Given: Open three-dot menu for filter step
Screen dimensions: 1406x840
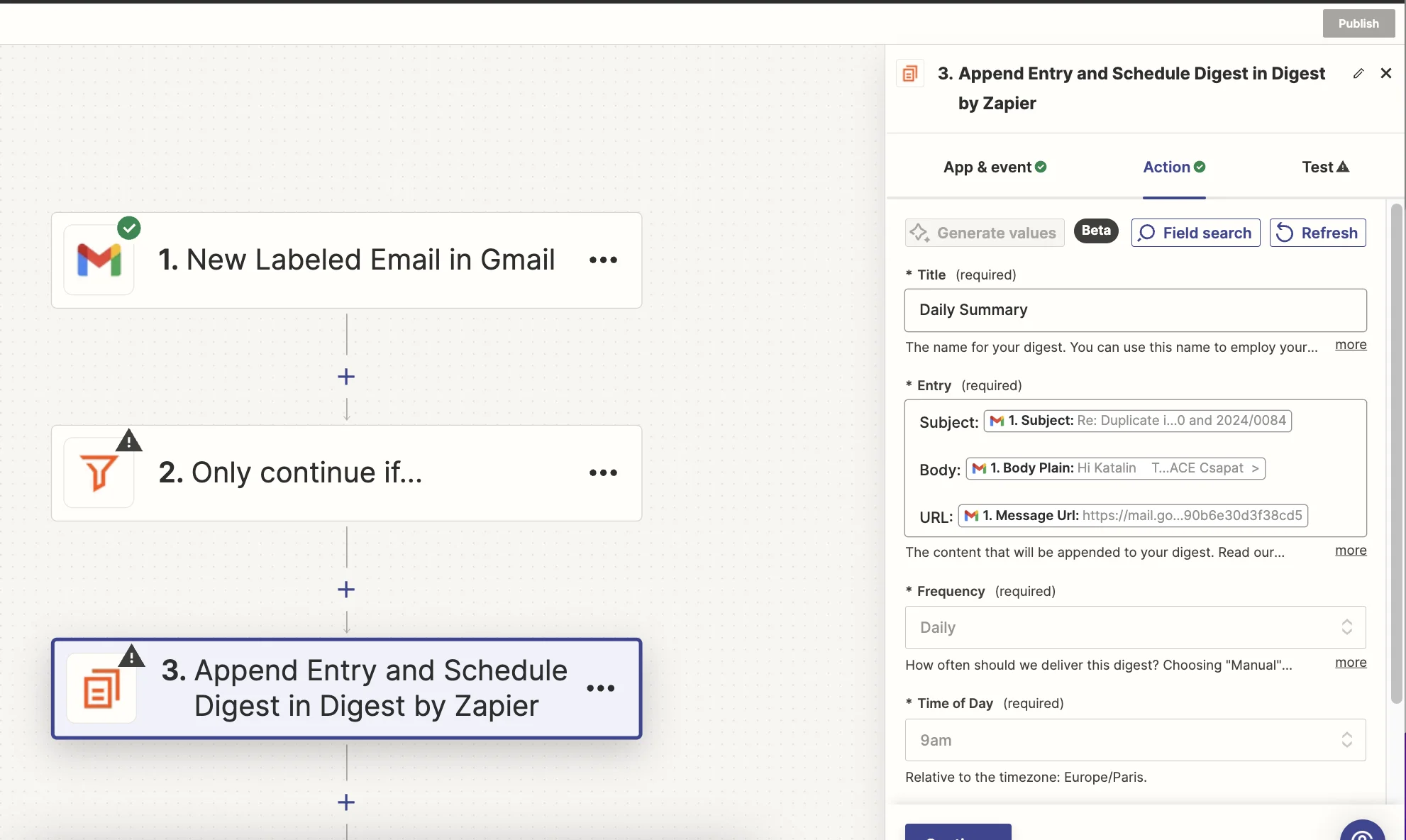Looking at the screenshot, I should 603,472.
